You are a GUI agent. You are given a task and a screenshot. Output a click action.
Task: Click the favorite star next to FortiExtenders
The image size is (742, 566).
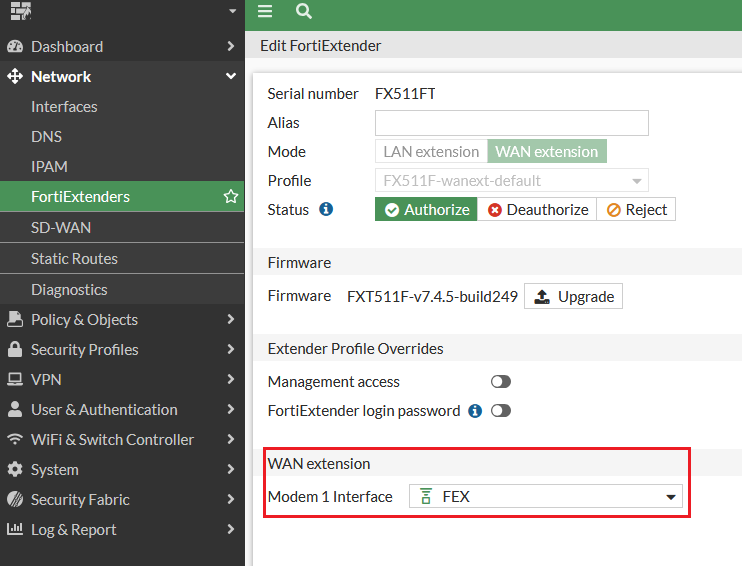230,197
